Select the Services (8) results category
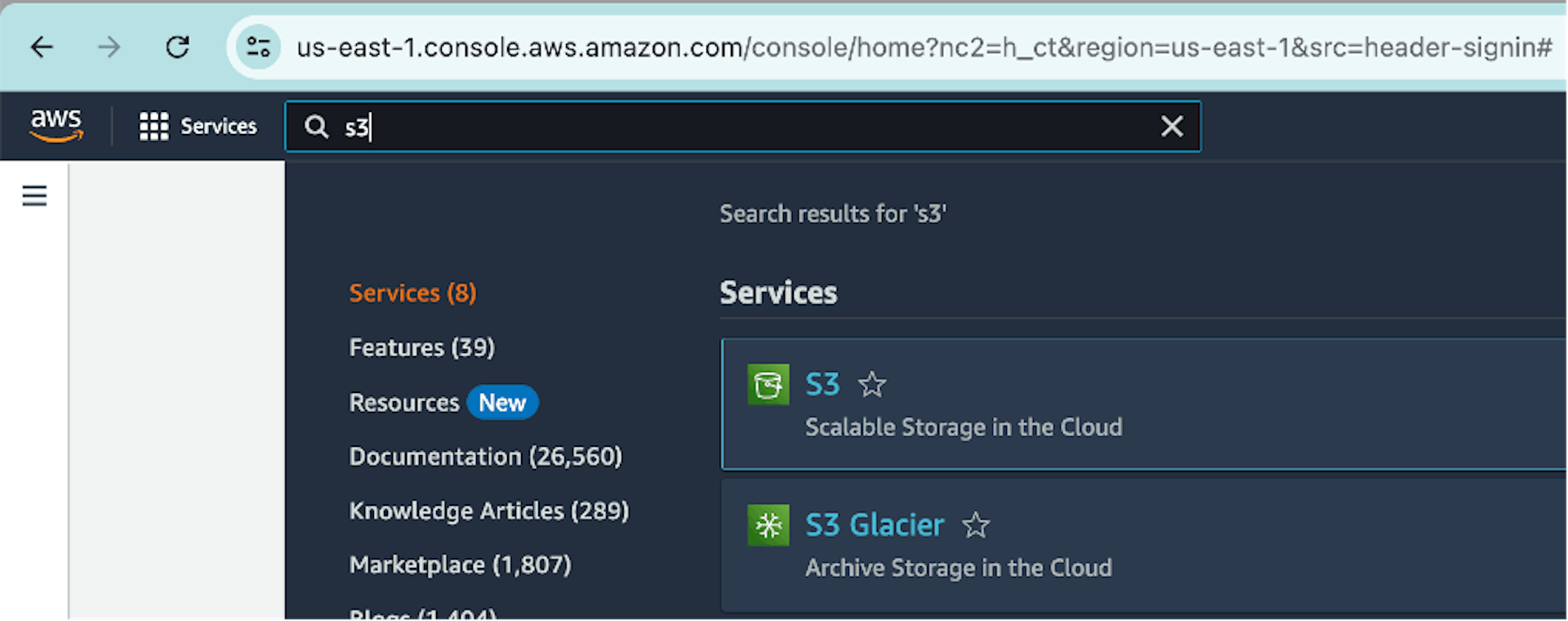This screenshot has width=1568, height=621. [412, 293]
